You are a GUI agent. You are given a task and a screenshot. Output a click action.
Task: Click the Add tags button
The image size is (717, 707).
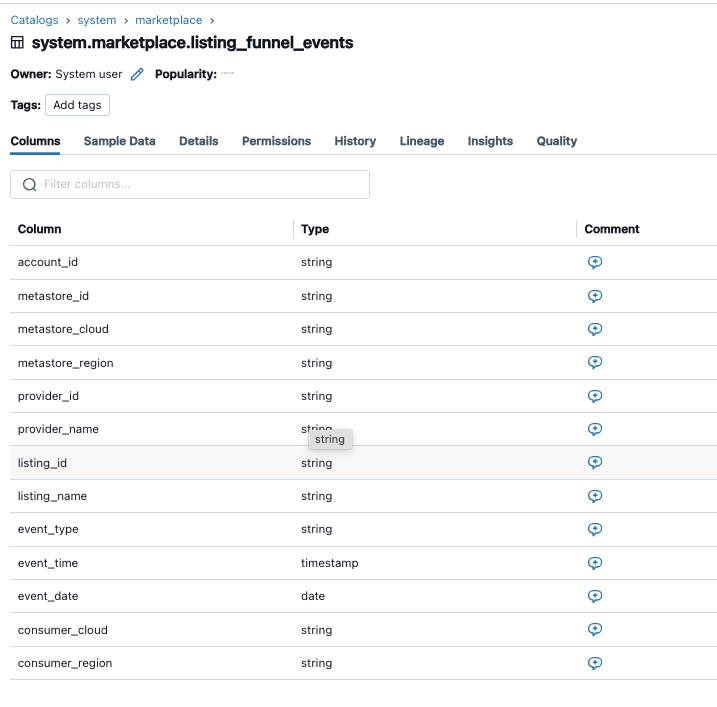[77, 105]
